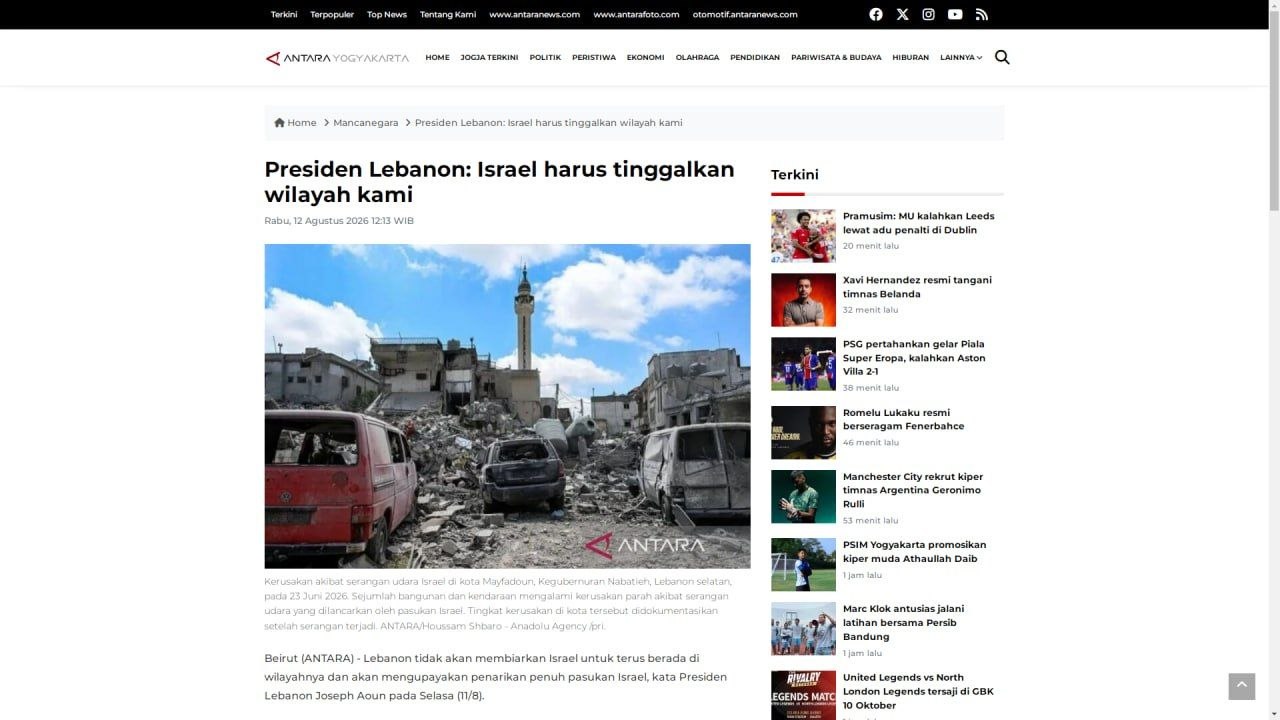Open the Instagram social icon
The width and height of the screenshot is (1280, 720).
pos(928,14)
